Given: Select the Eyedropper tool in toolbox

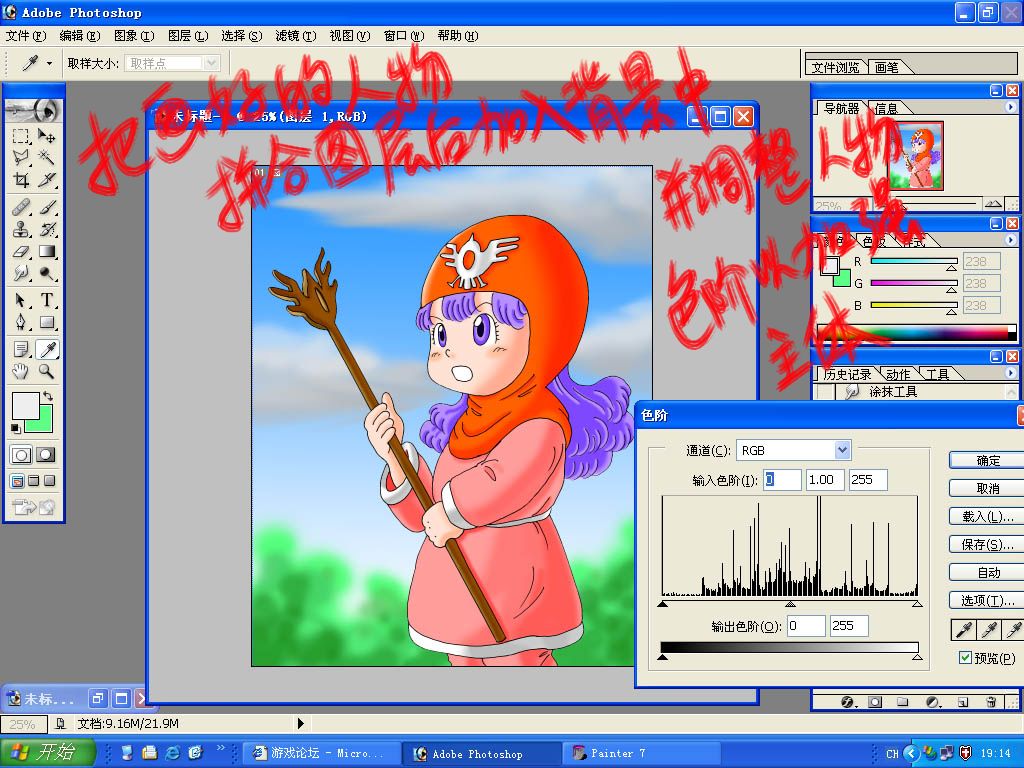Looking at the screenshot, I should tap(46, 349).
